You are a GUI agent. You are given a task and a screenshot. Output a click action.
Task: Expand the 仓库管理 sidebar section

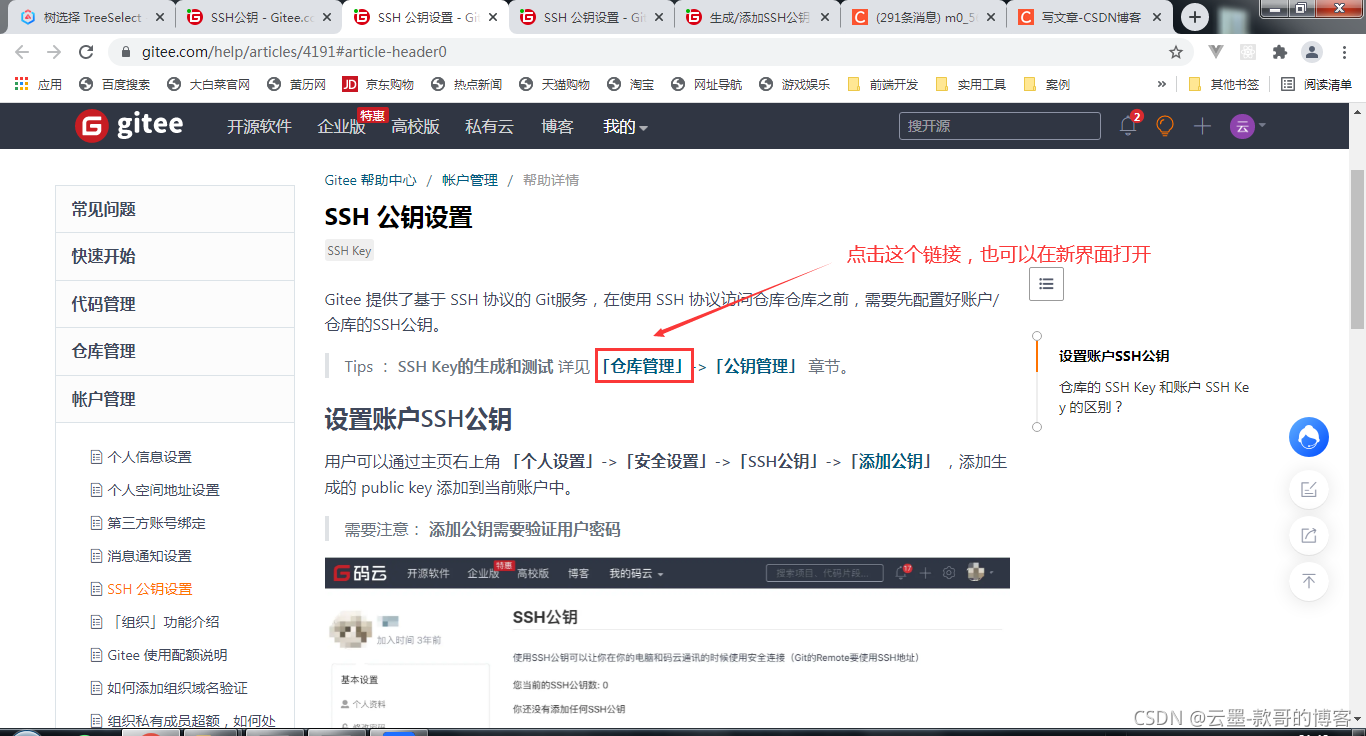coord(175,351)
